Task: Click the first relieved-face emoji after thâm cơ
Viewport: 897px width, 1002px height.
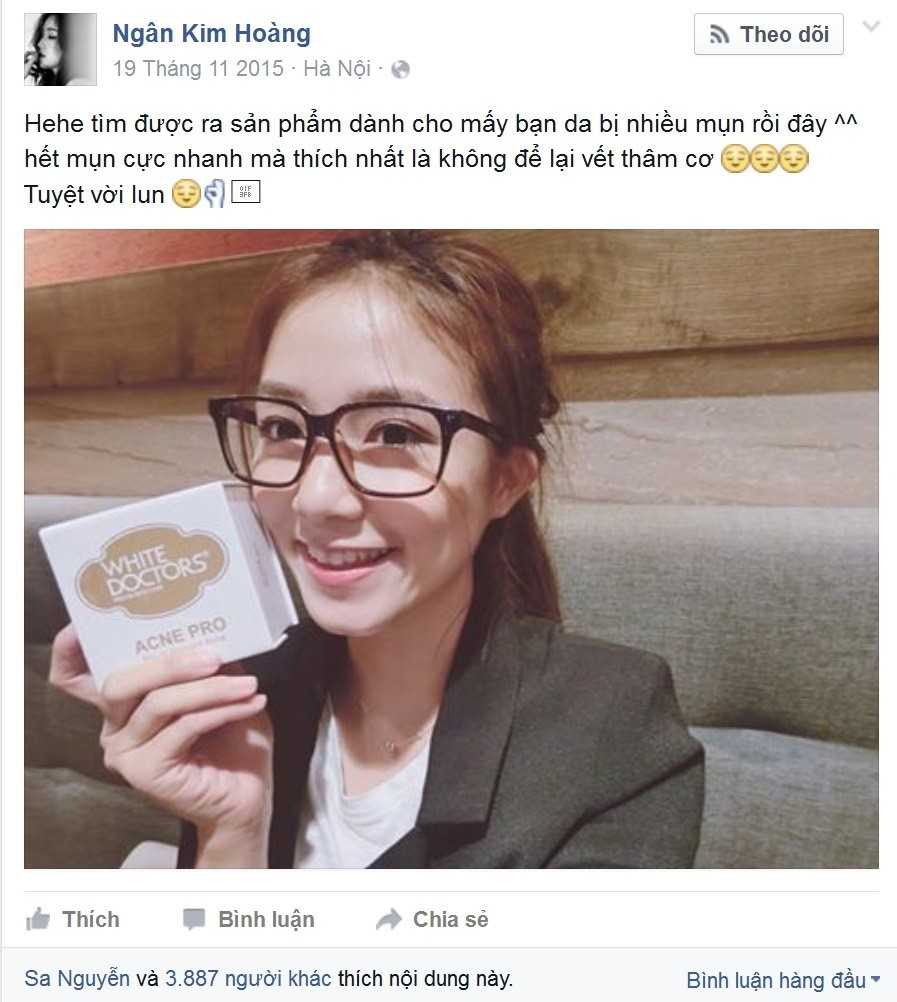Action: coord(735,159)
